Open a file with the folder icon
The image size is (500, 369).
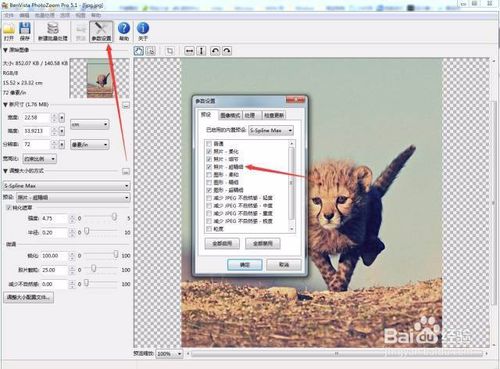[x=9, y=32]
